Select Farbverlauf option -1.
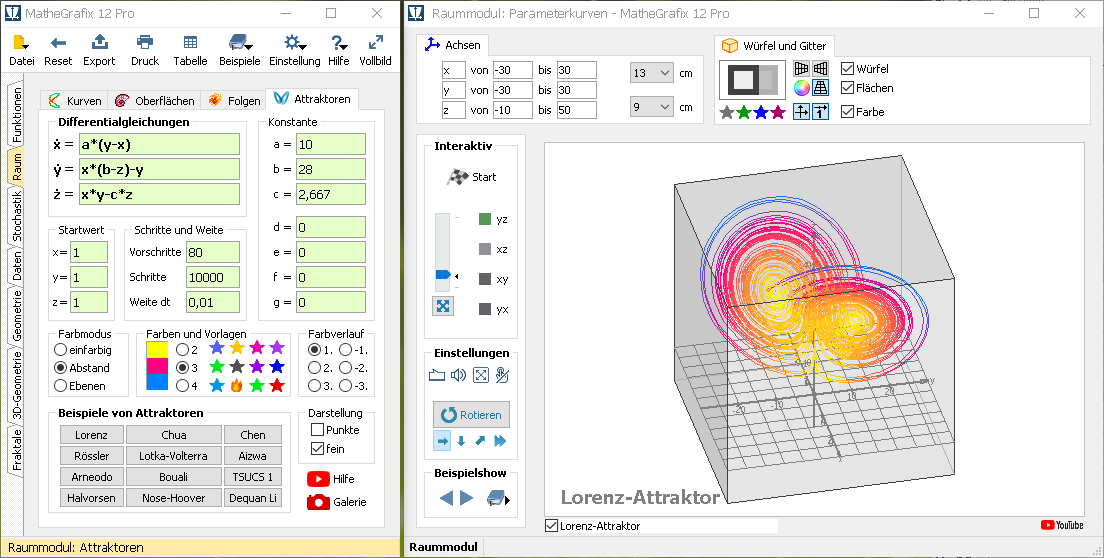The image size is (1104, 558). coord(345,350)
